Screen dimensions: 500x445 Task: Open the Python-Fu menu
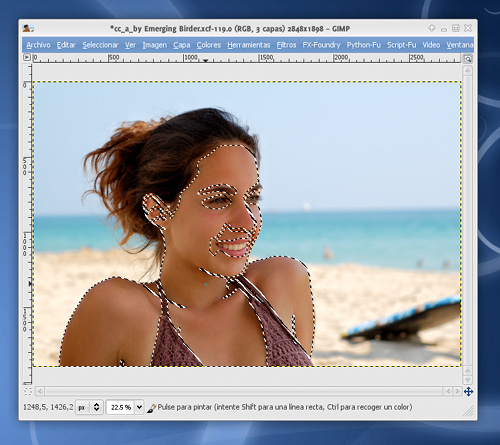coord(364,45)
